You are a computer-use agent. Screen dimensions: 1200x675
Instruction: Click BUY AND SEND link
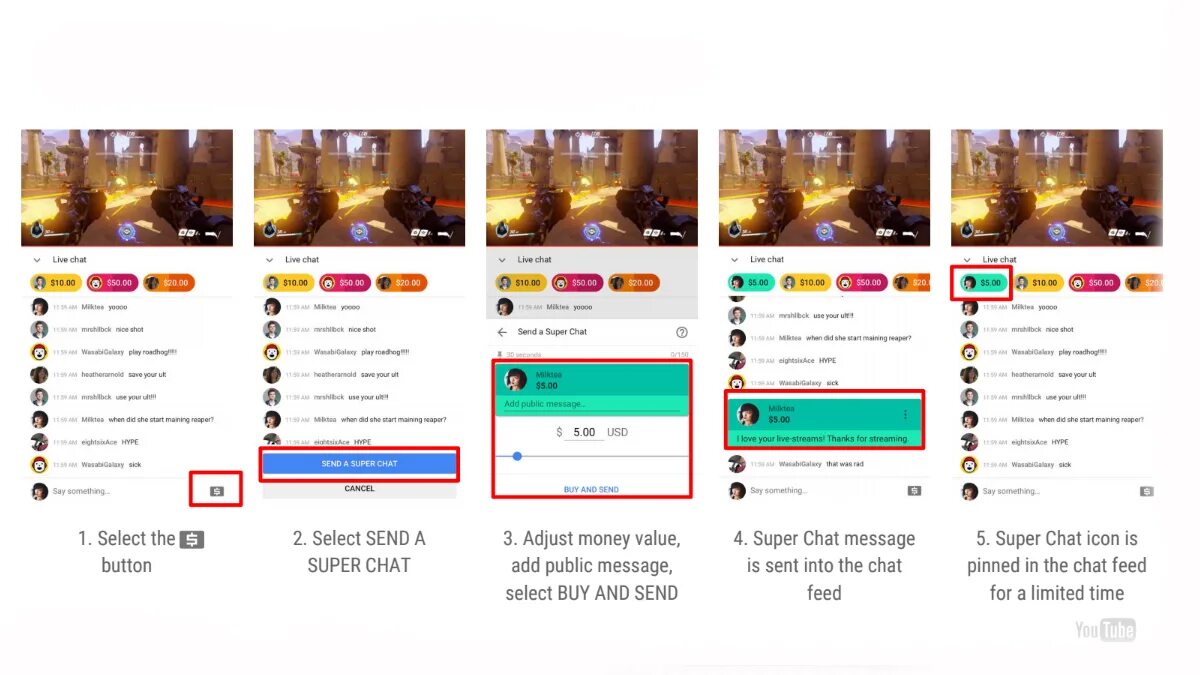(591, 490)
